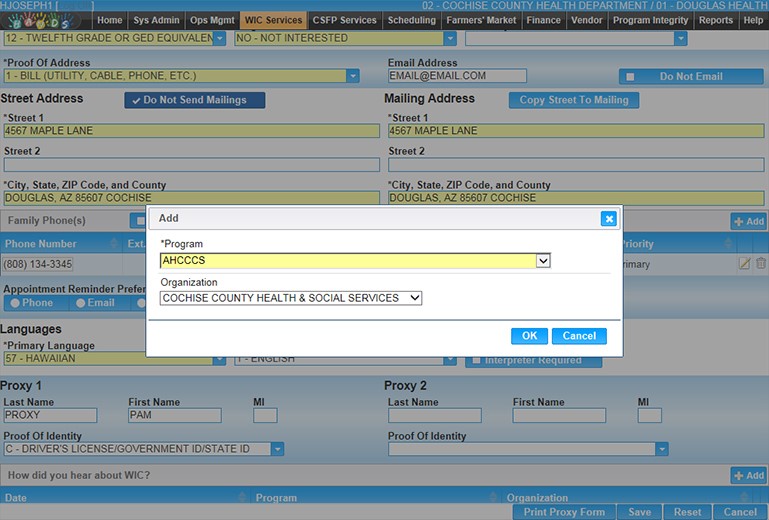
Task: Click OK in the Add dialog
Action: [x=529, y=336]
